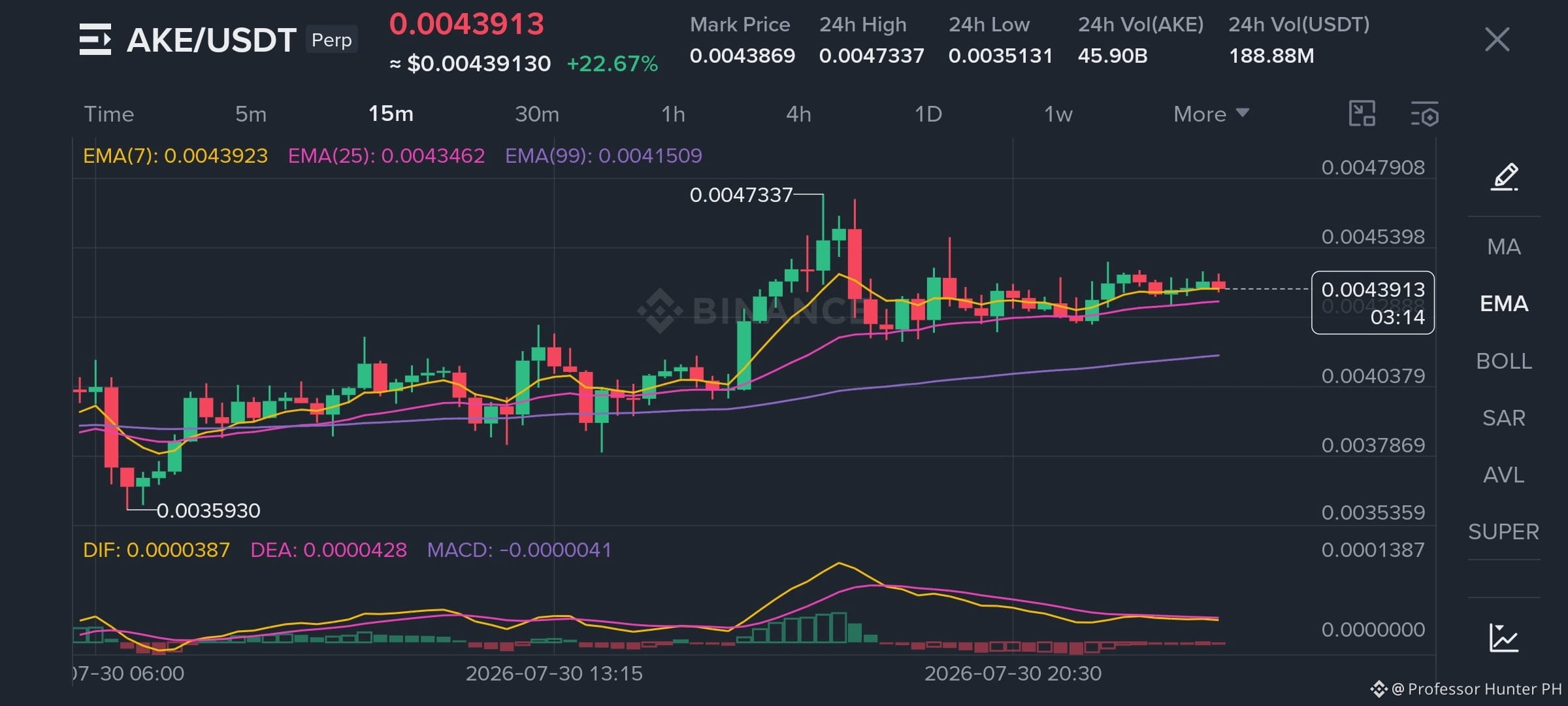Switch to the Time interval tab

pyautogui.click(x=109, y=114)
